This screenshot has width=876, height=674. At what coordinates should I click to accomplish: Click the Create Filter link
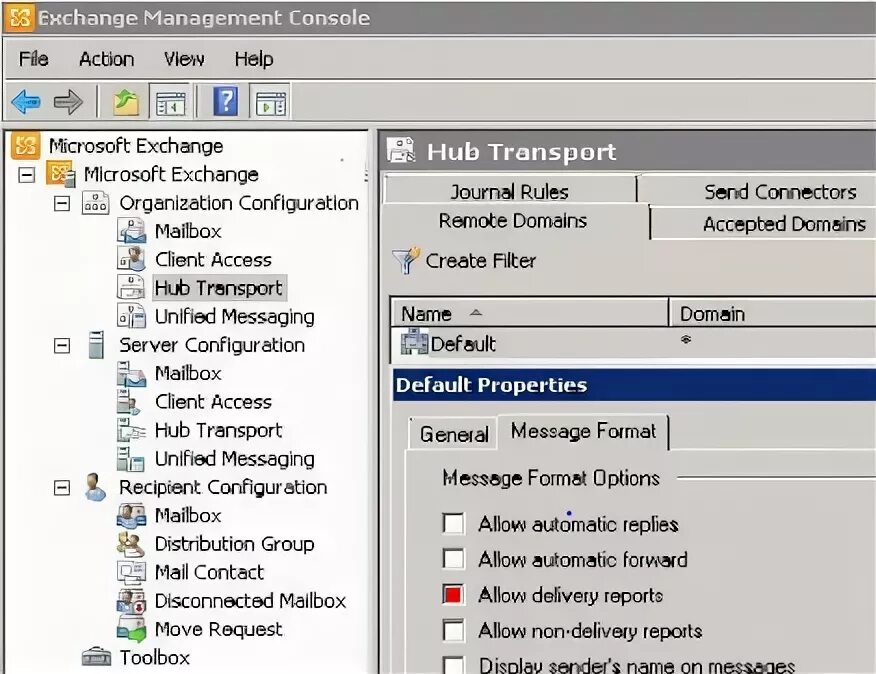[x=480, y=260]
